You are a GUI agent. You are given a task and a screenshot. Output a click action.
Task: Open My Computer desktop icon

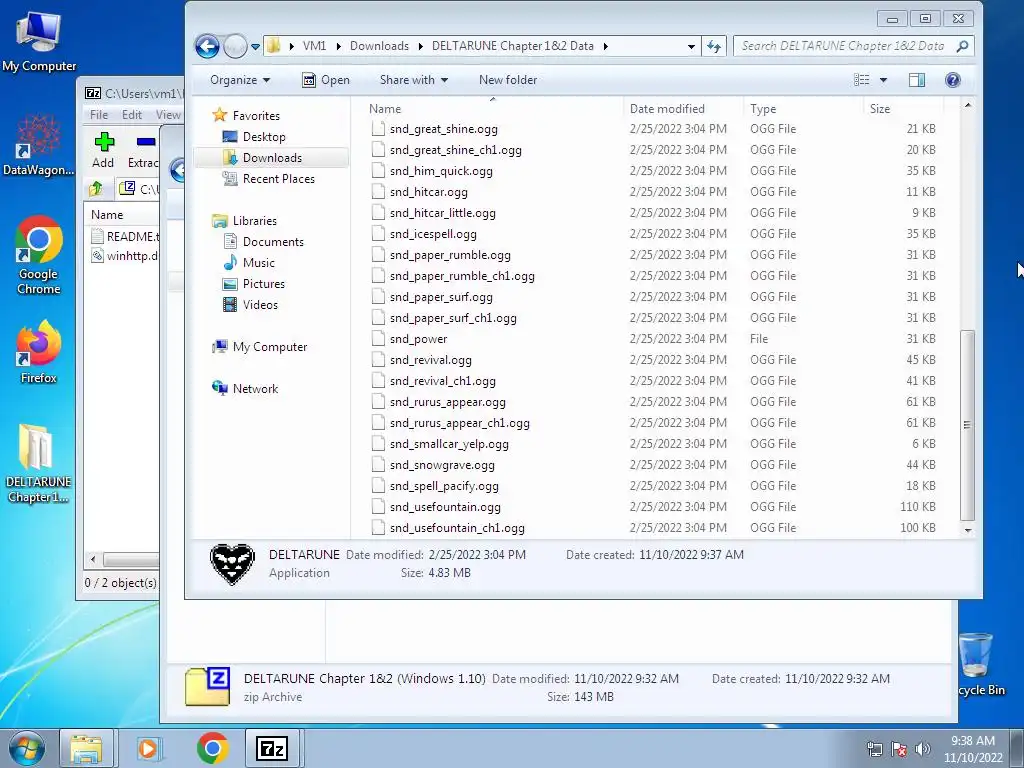[39, 41]
